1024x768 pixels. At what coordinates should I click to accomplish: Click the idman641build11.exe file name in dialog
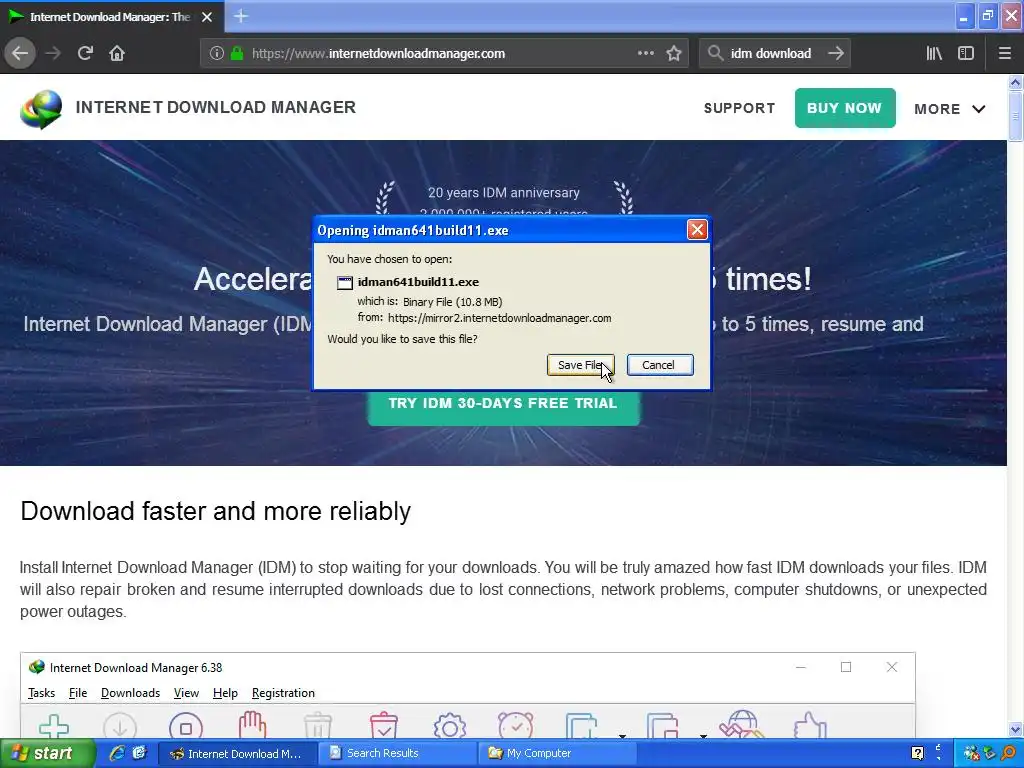point(418,282)
